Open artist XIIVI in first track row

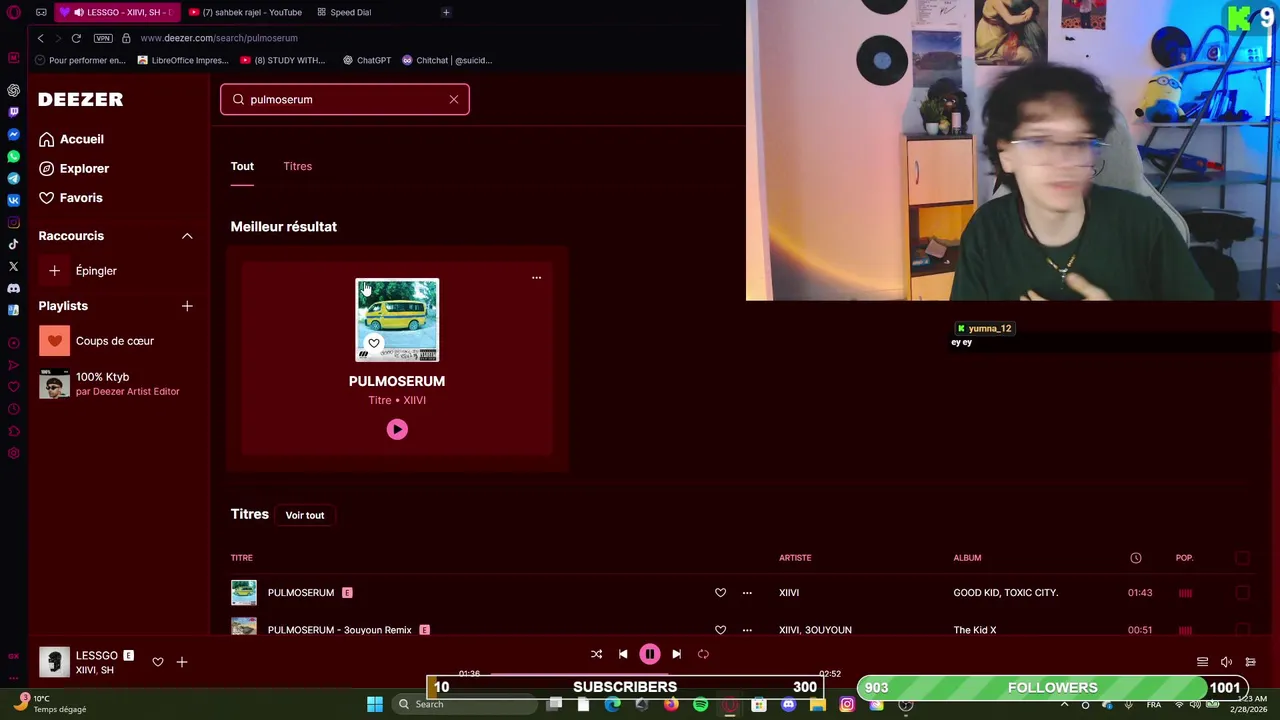pyautogui.click(x=789, y=593)
